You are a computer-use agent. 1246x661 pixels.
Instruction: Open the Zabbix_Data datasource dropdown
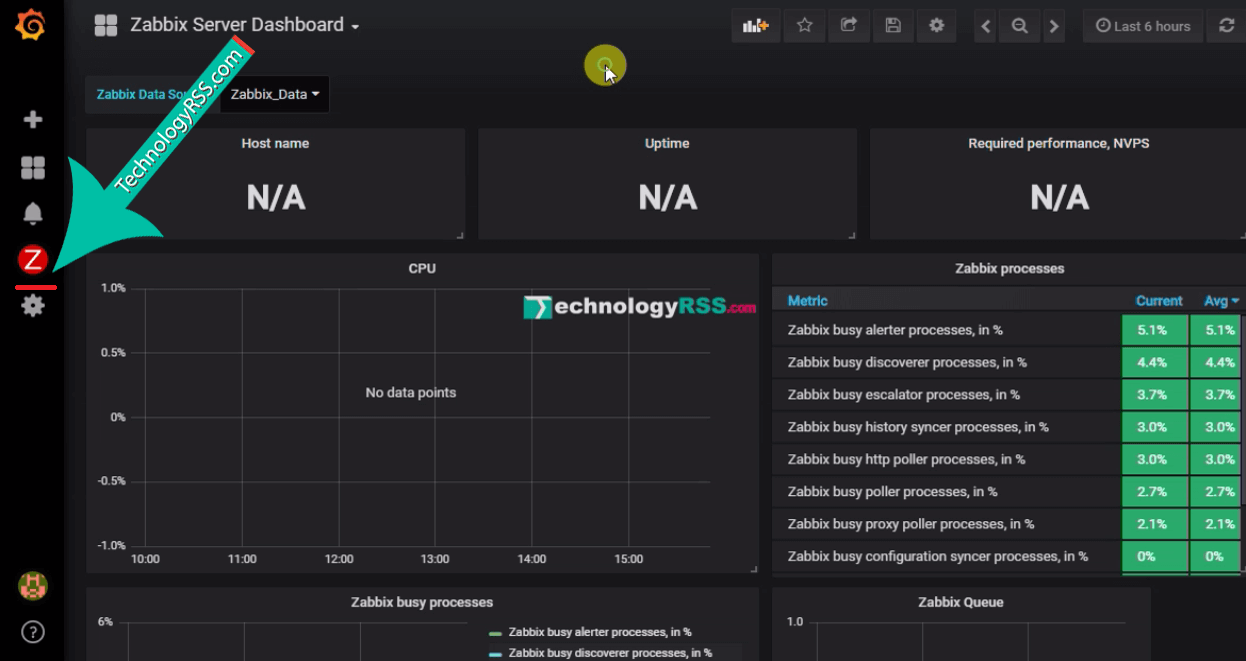(x=275, y=94)
